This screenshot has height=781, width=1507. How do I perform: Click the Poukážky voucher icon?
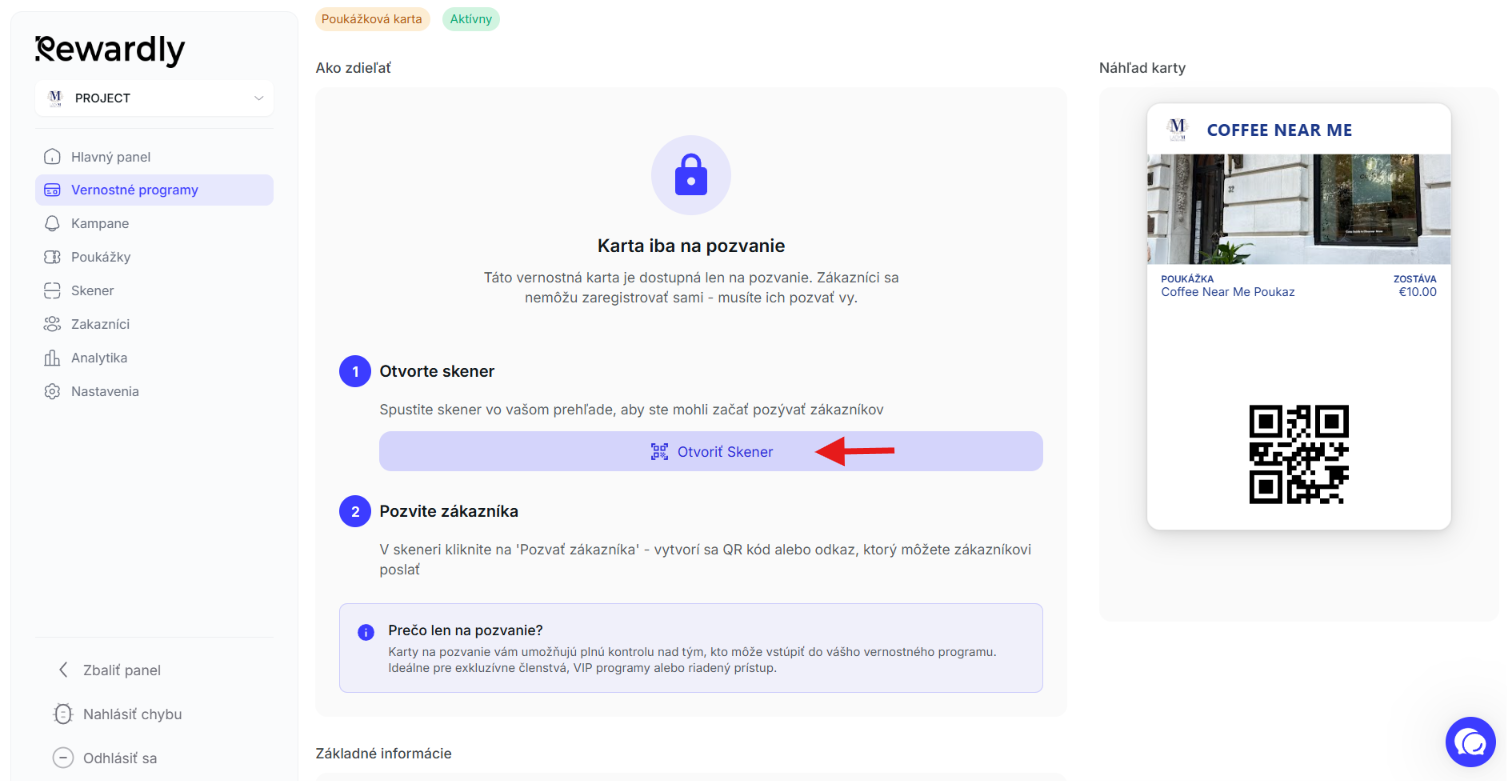[52, 257]
